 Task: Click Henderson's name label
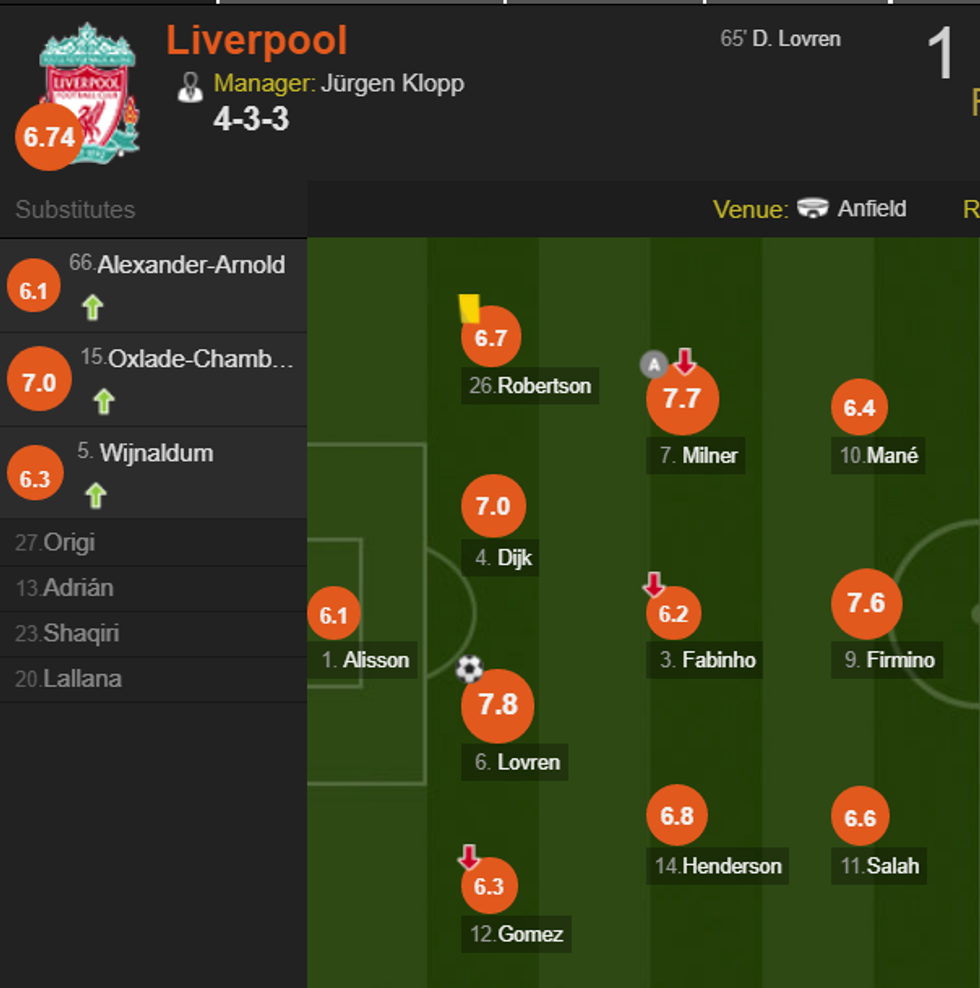click(717, 866)
